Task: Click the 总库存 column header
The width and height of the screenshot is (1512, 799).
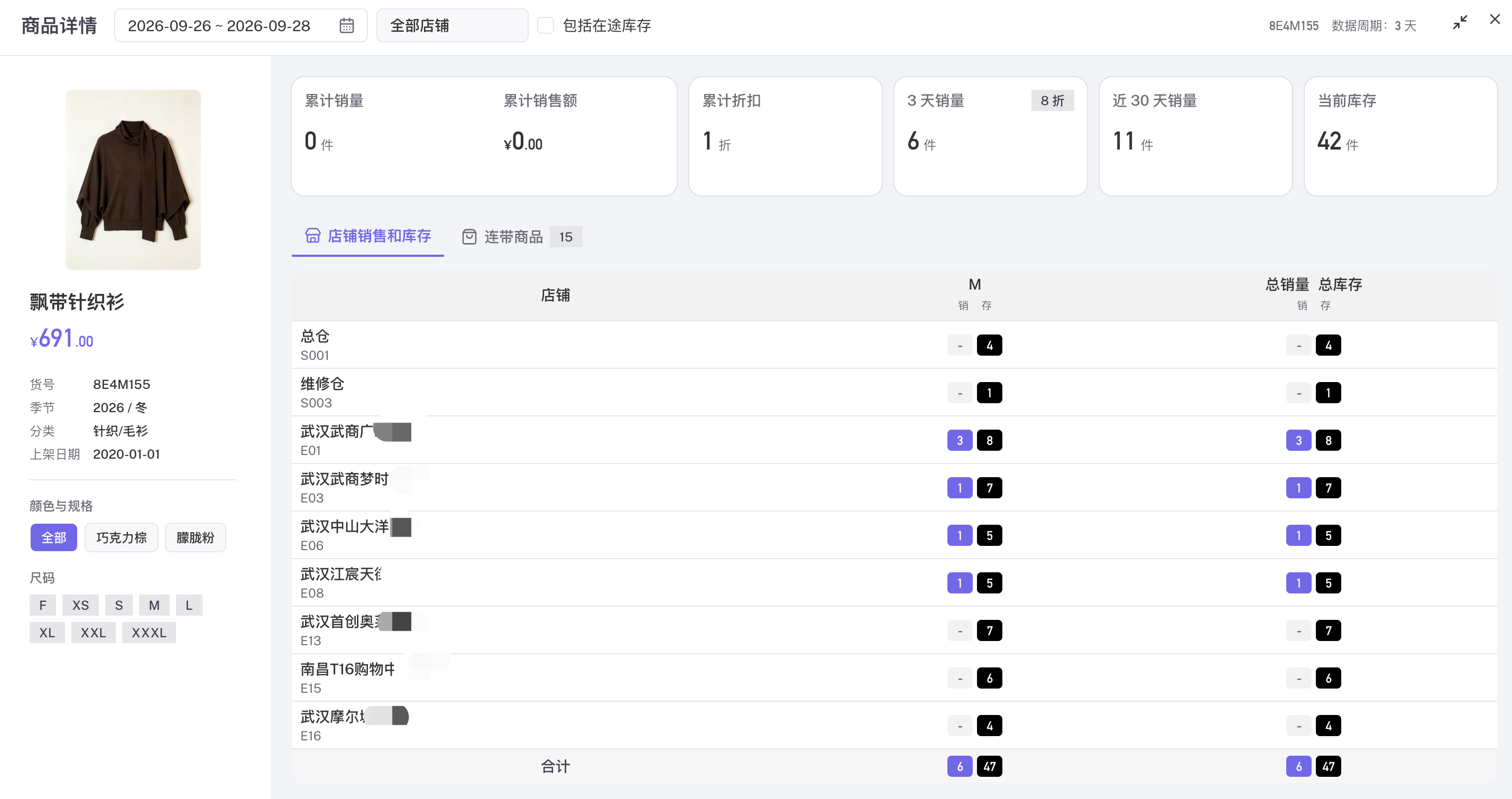Action: [1340, 284]
